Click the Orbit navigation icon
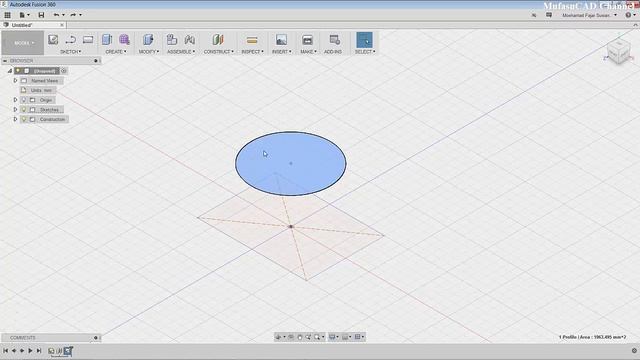640x360 pixels. pyautogui.click(x=279, y=337)
